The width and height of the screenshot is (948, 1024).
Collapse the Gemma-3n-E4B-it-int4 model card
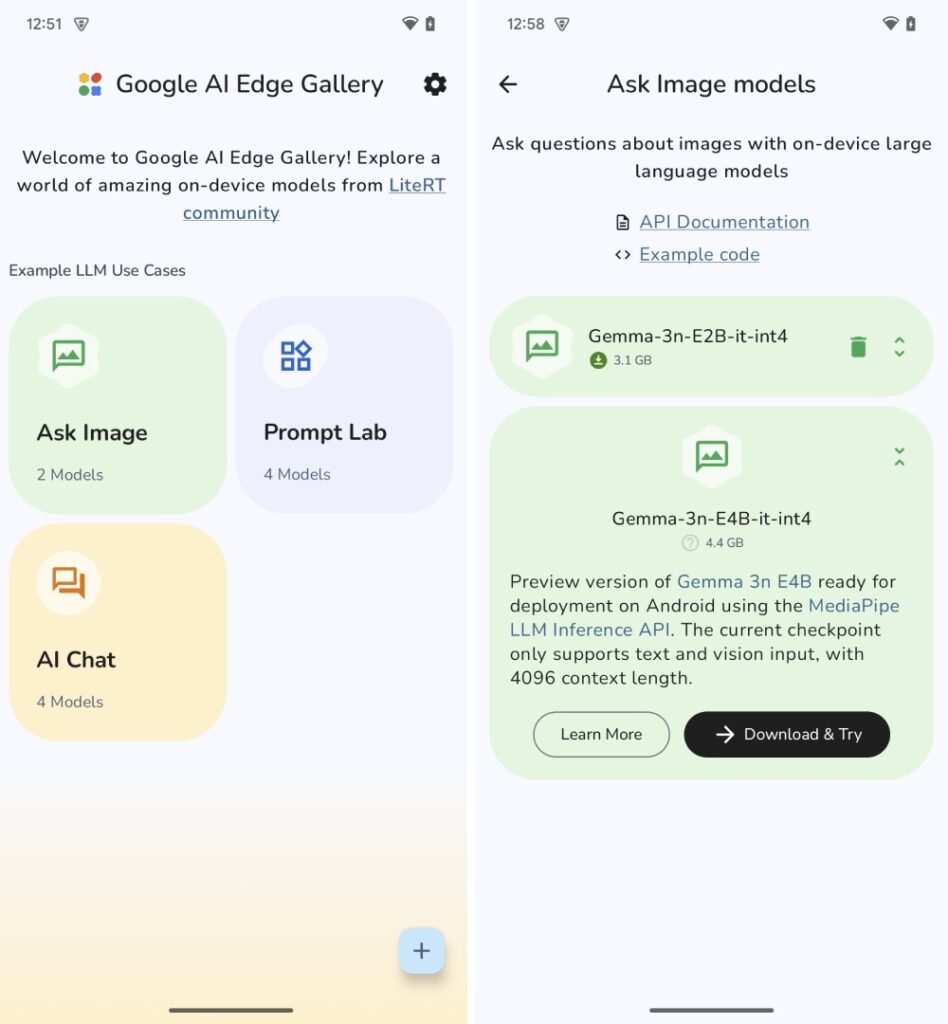[x=899, y=456]
